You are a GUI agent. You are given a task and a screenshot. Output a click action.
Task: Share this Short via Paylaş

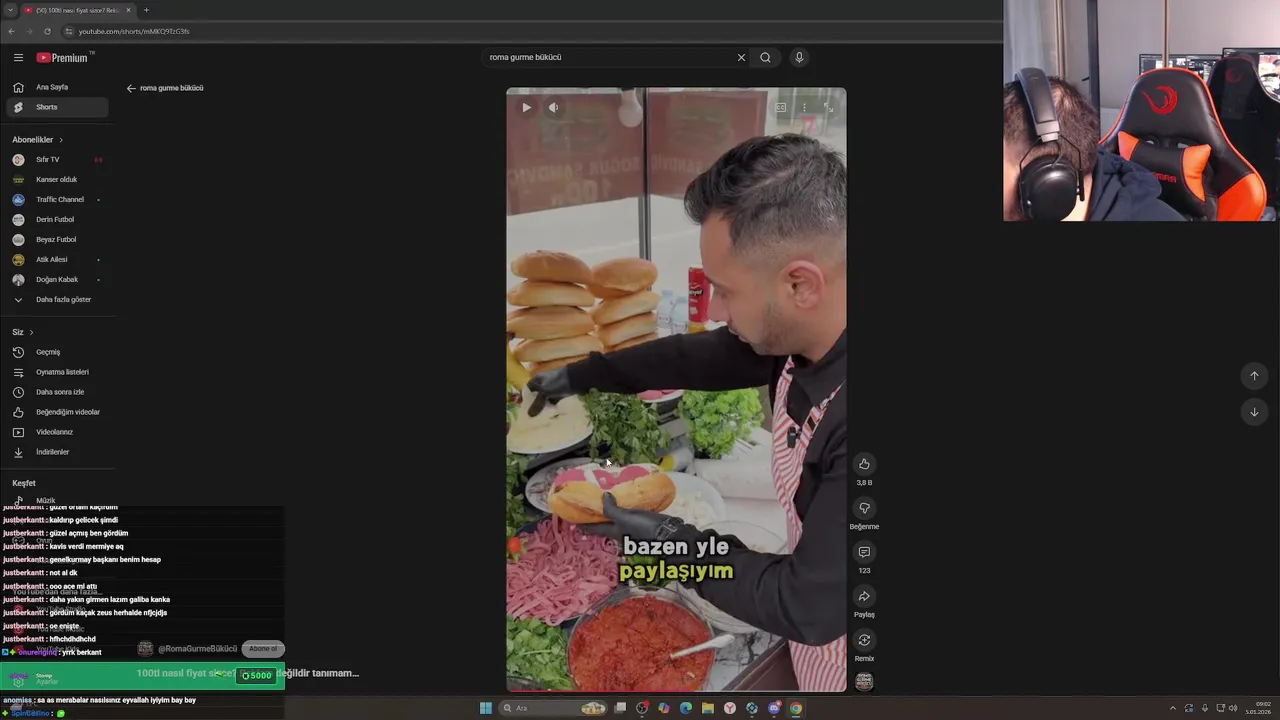coord(864,597)
